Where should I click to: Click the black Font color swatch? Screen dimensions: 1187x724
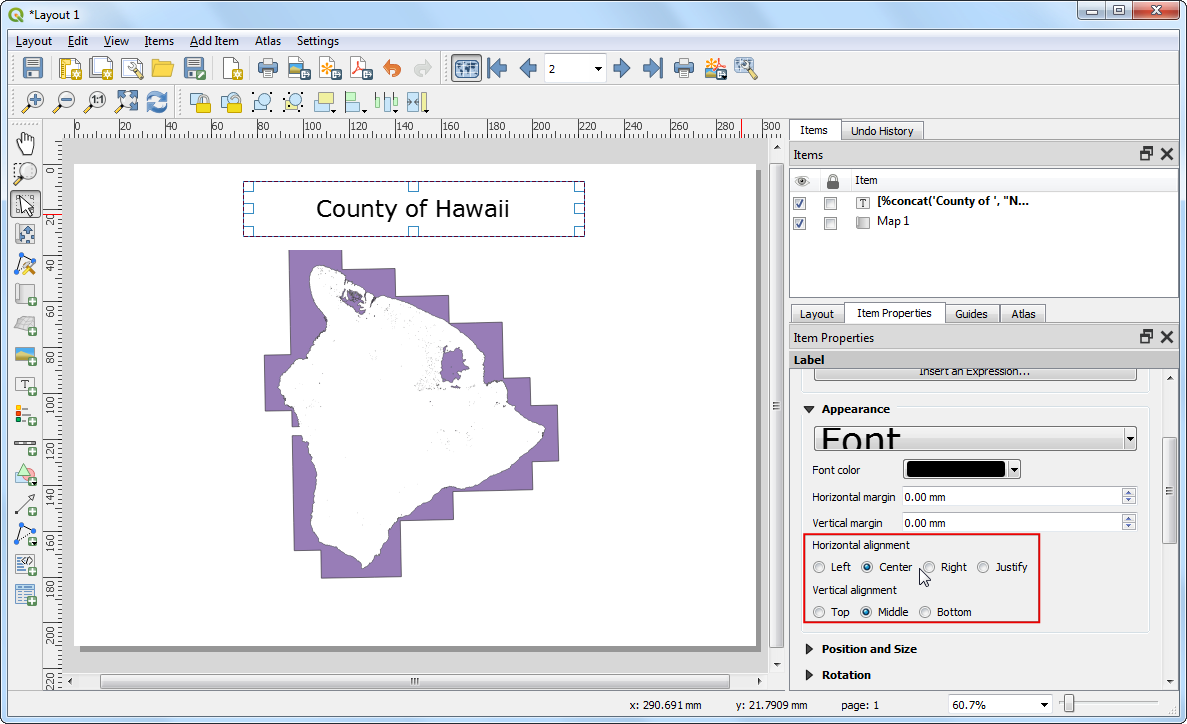pos(954,470)
